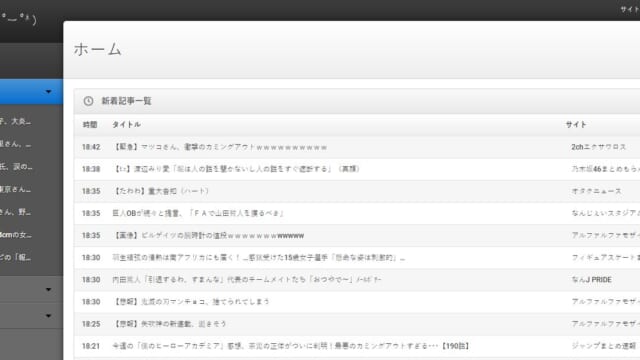Open the 18:38 article about 渡辺みり愛
The height and width of the screenshot is (360, 640).
click(x=236, y=169)
